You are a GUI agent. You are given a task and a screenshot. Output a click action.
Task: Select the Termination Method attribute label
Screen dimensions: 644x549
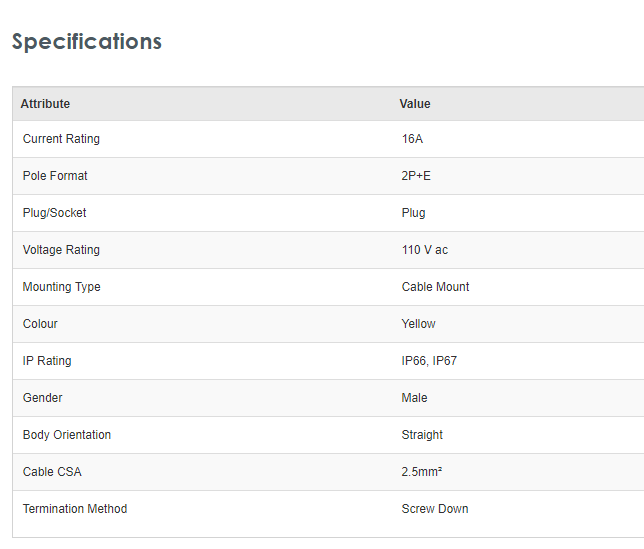75,509
